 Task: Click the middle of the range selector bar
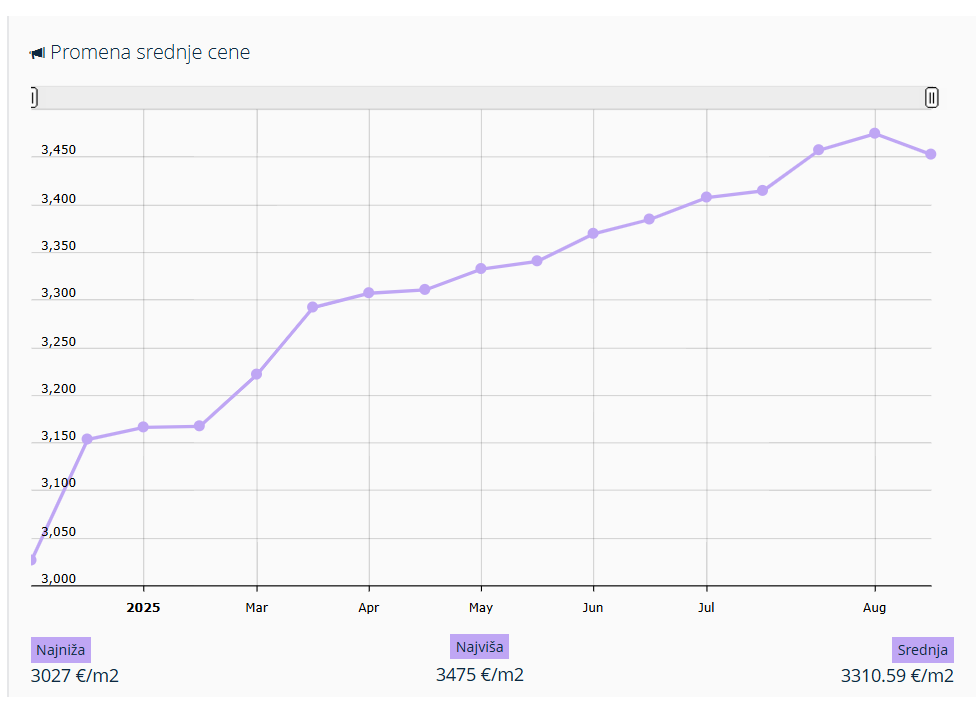[482, 97]
